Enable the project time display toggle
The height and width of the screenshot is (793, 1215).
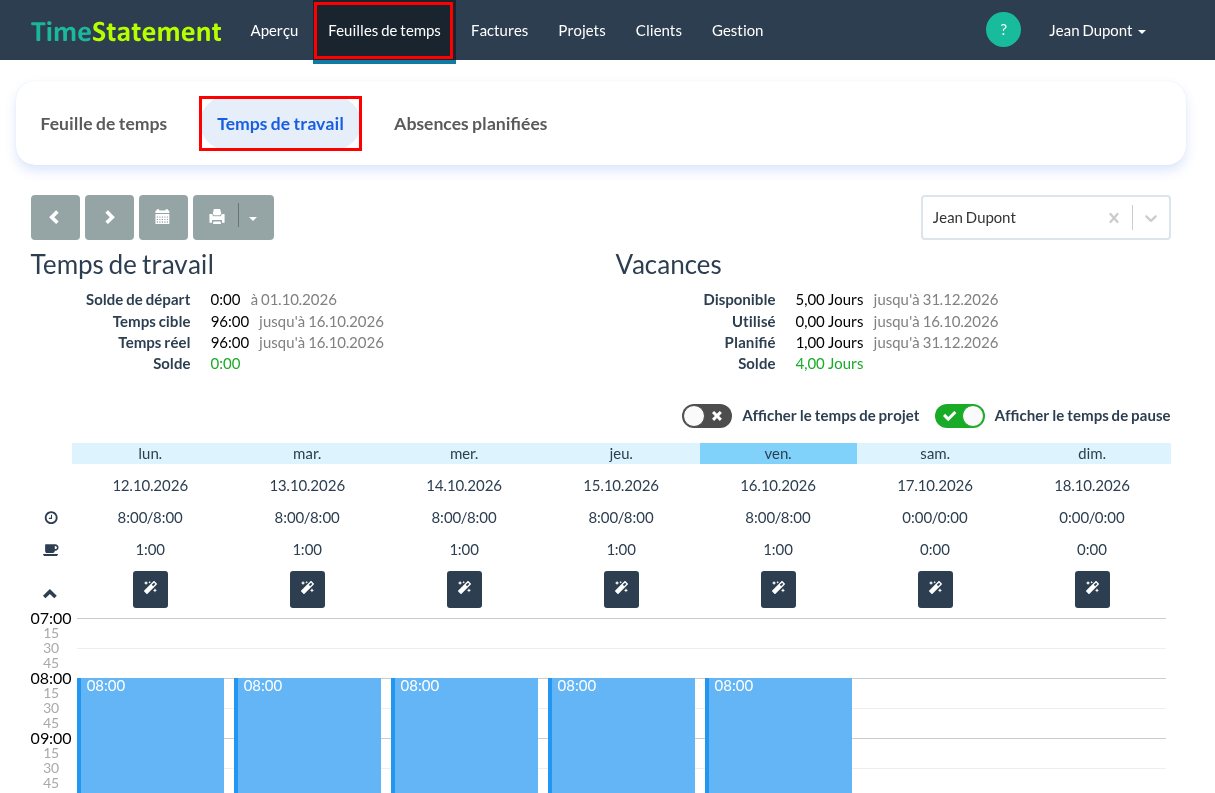[707, 416]
